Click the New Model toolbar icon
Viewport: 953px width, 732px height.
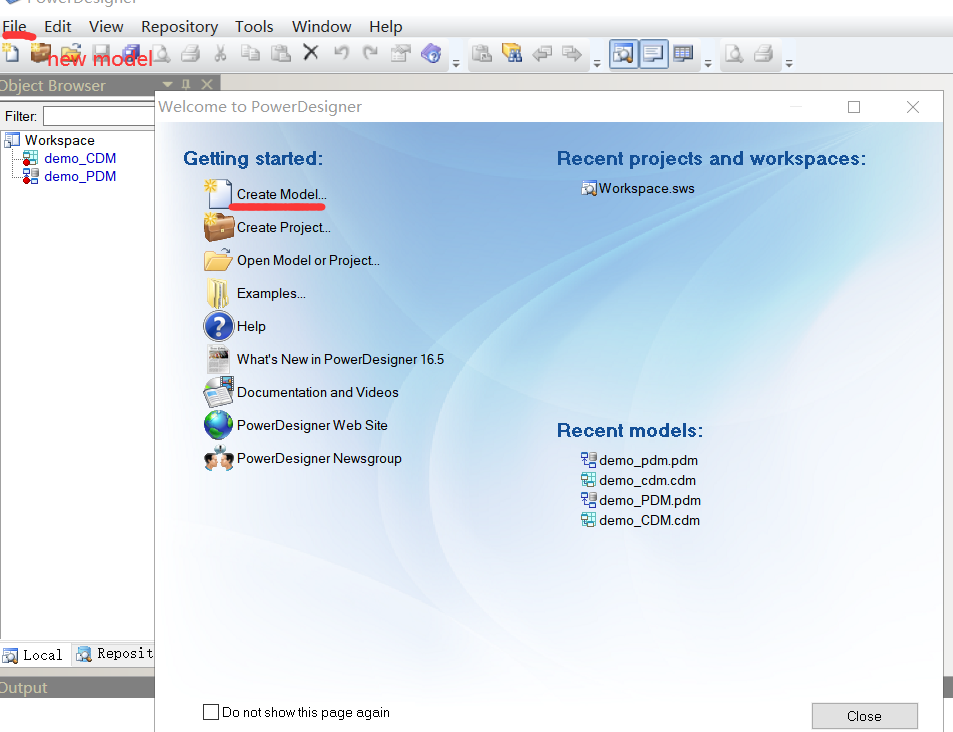11,54
